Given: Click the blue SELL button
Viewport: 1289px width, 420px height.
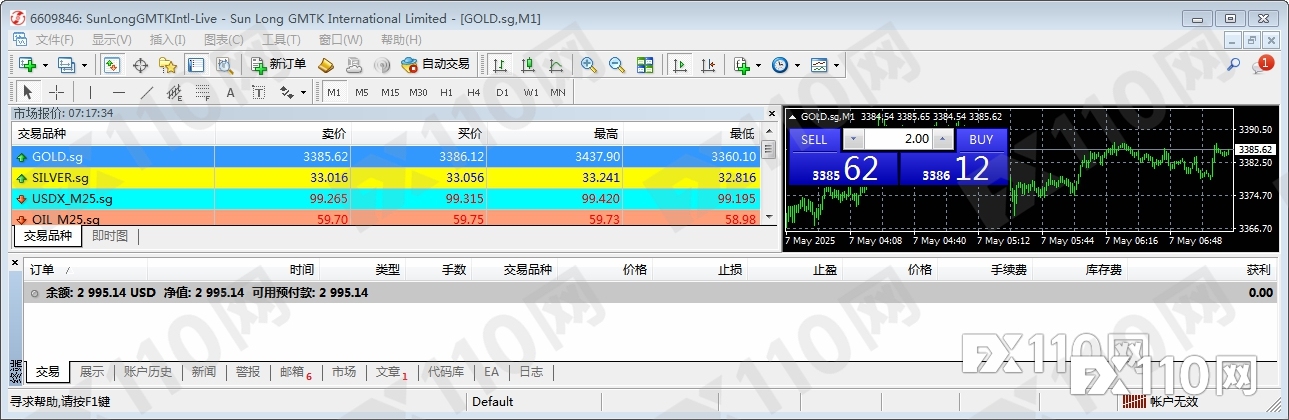Looking at the screenshot, I should coord(815,139).
